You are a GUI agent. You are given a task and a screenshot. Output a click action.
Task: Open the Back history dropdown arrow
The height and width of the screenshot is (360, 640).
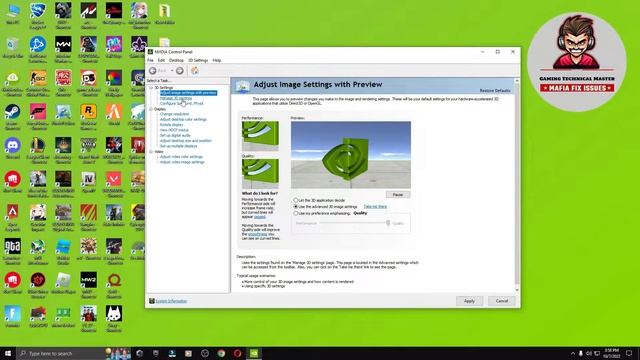[x=172, y=71]
